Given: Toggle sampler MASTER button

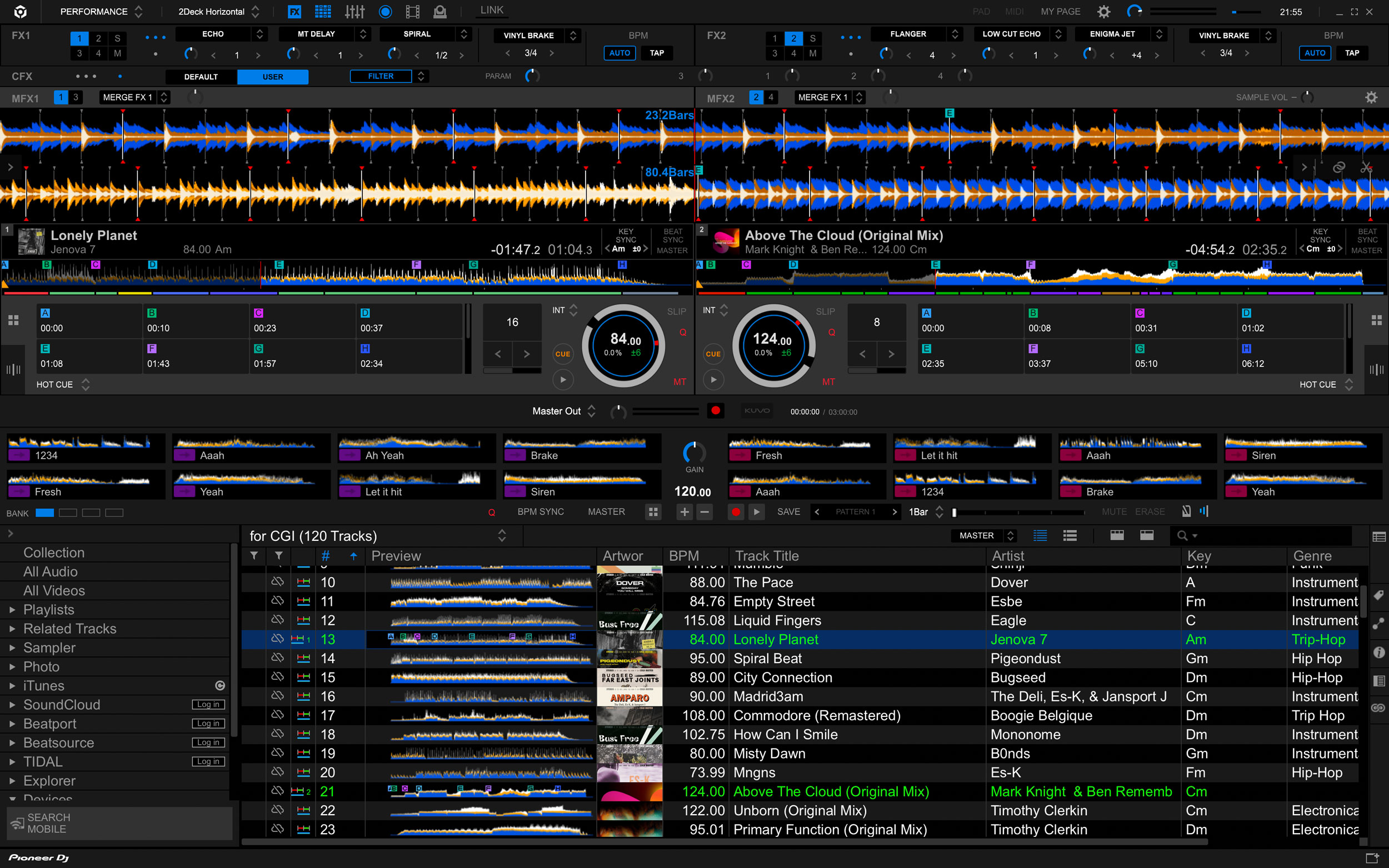Looking at the screenshot, I should [606, 511].
